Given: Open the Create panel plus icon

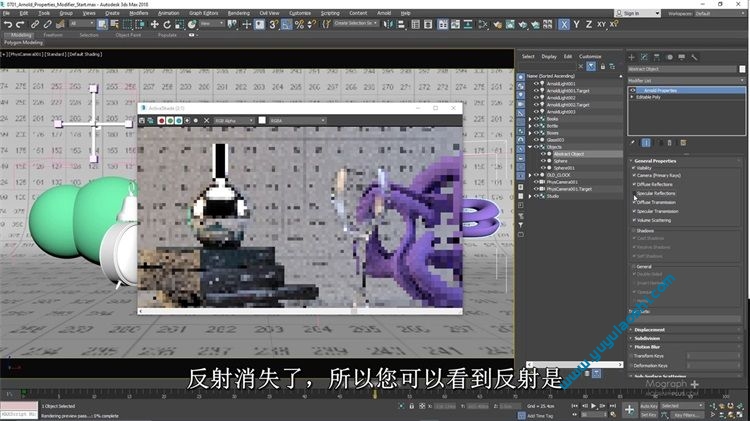Looking at the screenshot, I should tap(631, 57).
